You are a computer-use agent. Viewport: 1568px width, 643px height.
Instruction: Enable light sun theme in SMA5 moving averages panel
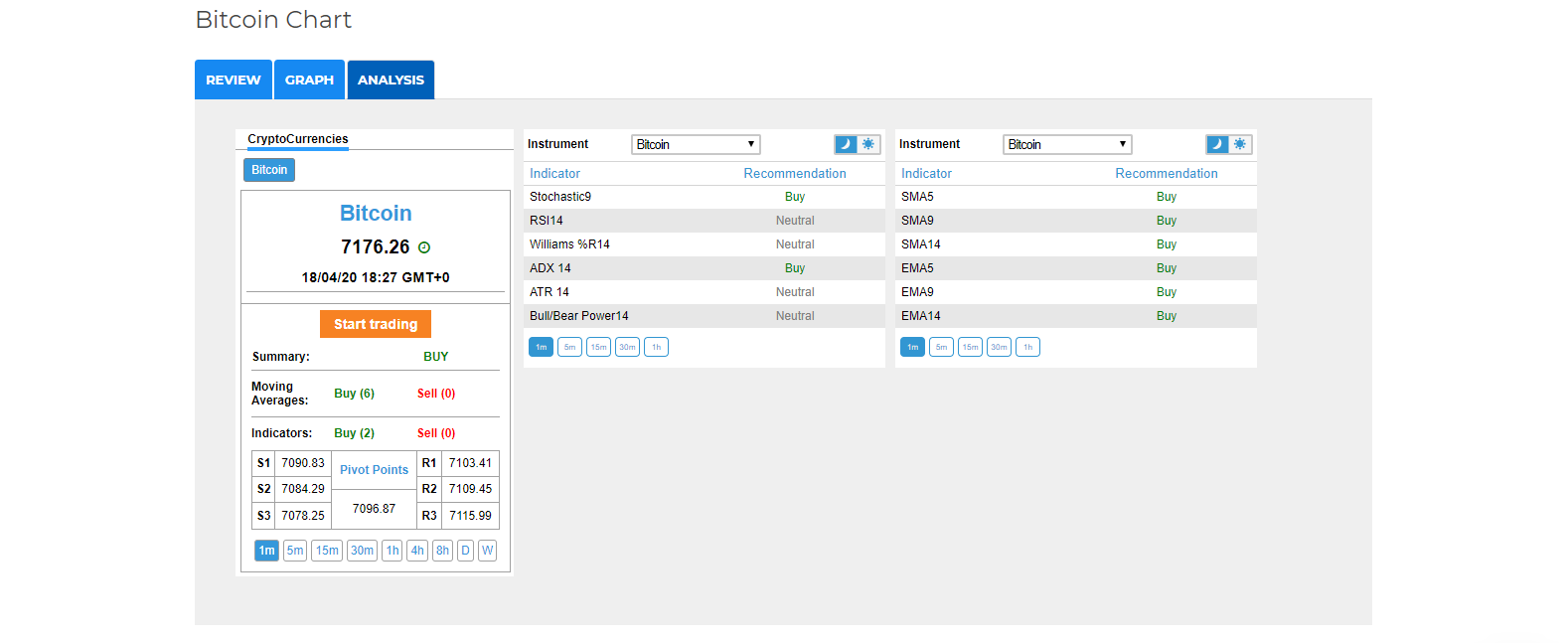coord(1240,144)
